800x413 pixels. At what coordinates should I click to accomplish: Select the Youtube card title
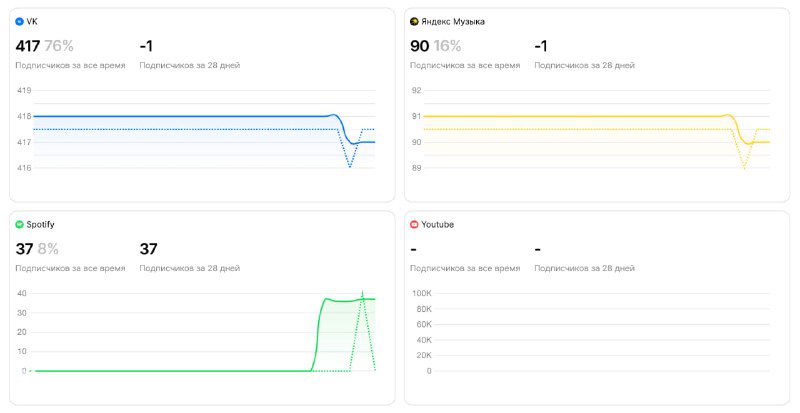pos(438,225)
